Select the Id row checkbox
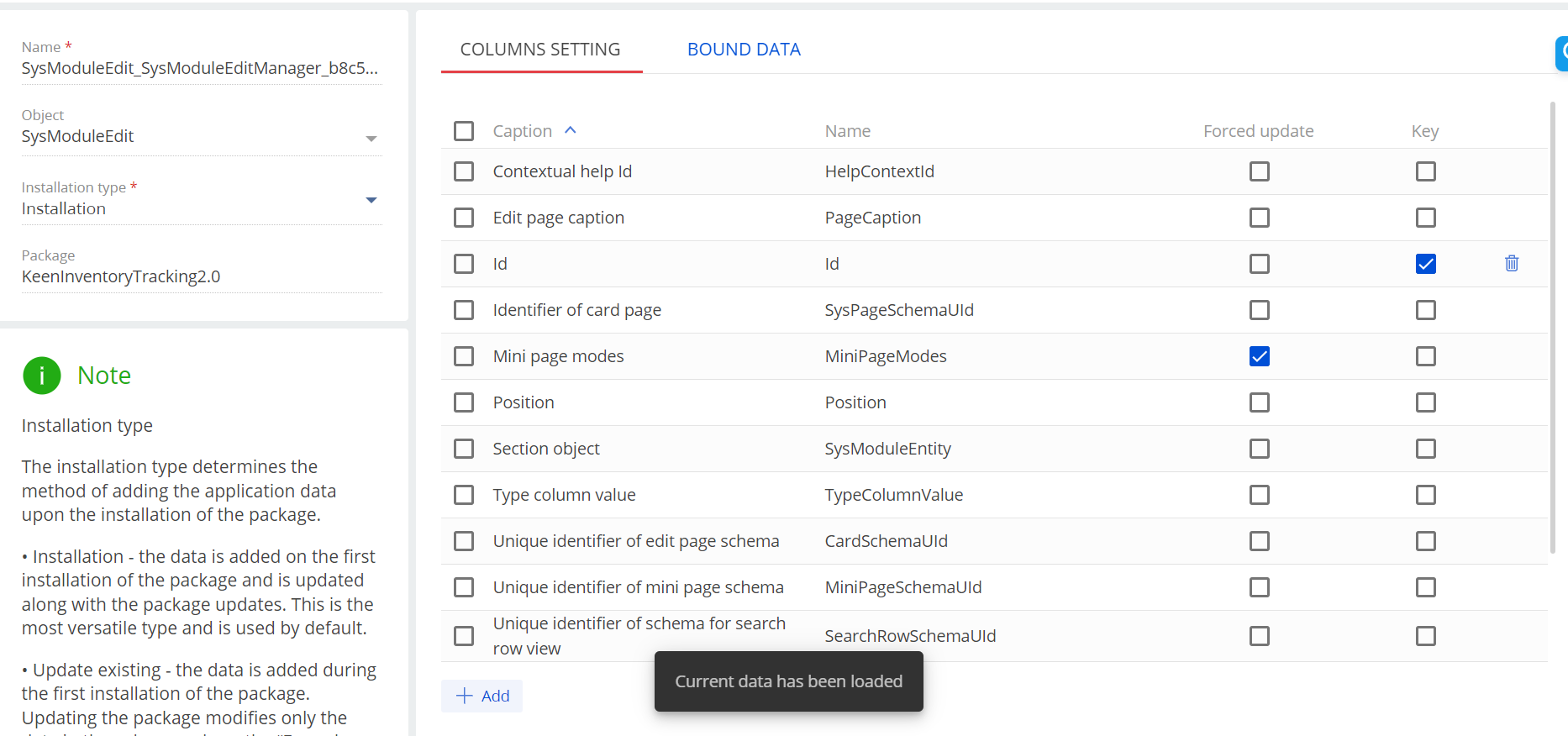1568x736 pixels. (464, 264)
